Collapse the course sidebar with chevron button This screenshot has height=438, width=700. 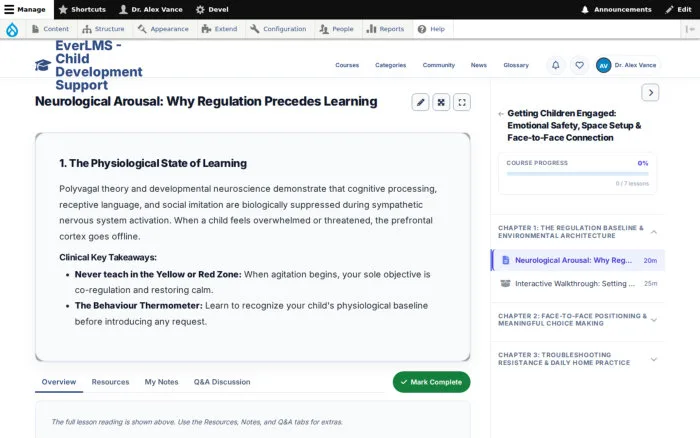pos(650,92)
